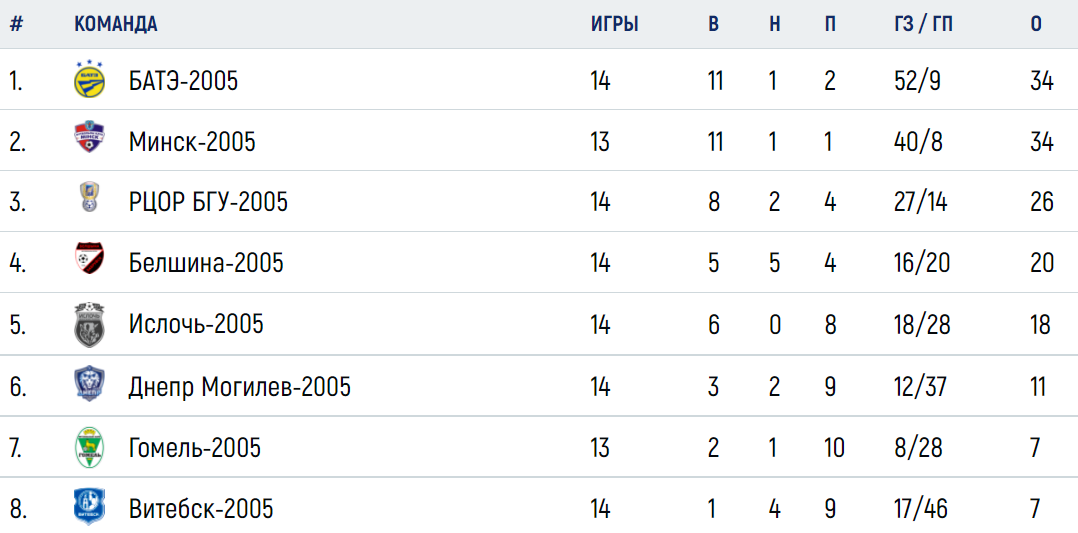Select the 52/9 goals cell for БАТЭ-2005

pos(914,82)
